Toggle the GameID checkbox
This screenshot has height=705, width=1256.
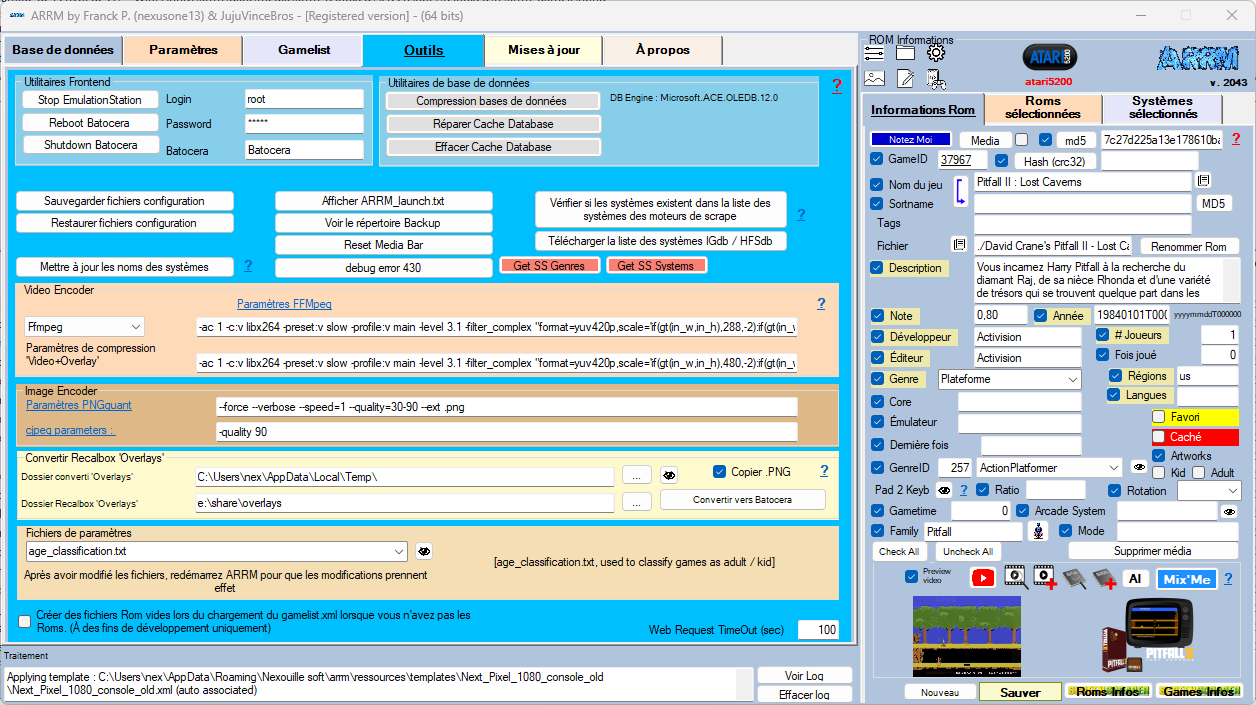point(877,159)
